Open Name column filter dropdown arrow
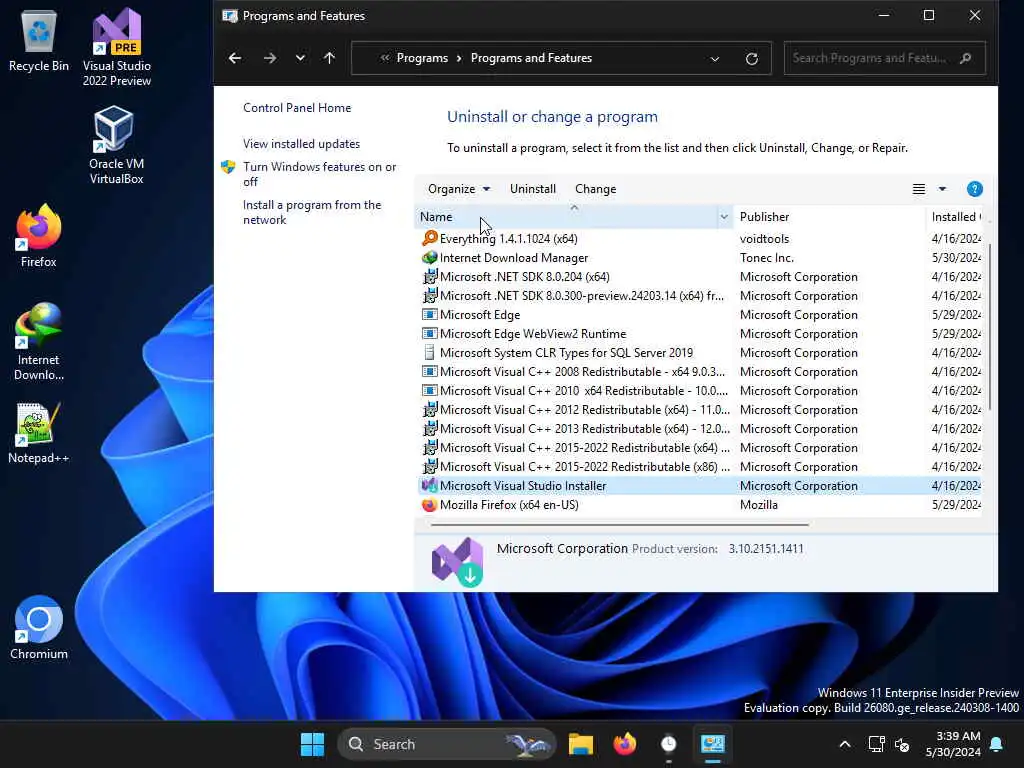Viewport: 1024px width, 768px height. pos(724,217)
